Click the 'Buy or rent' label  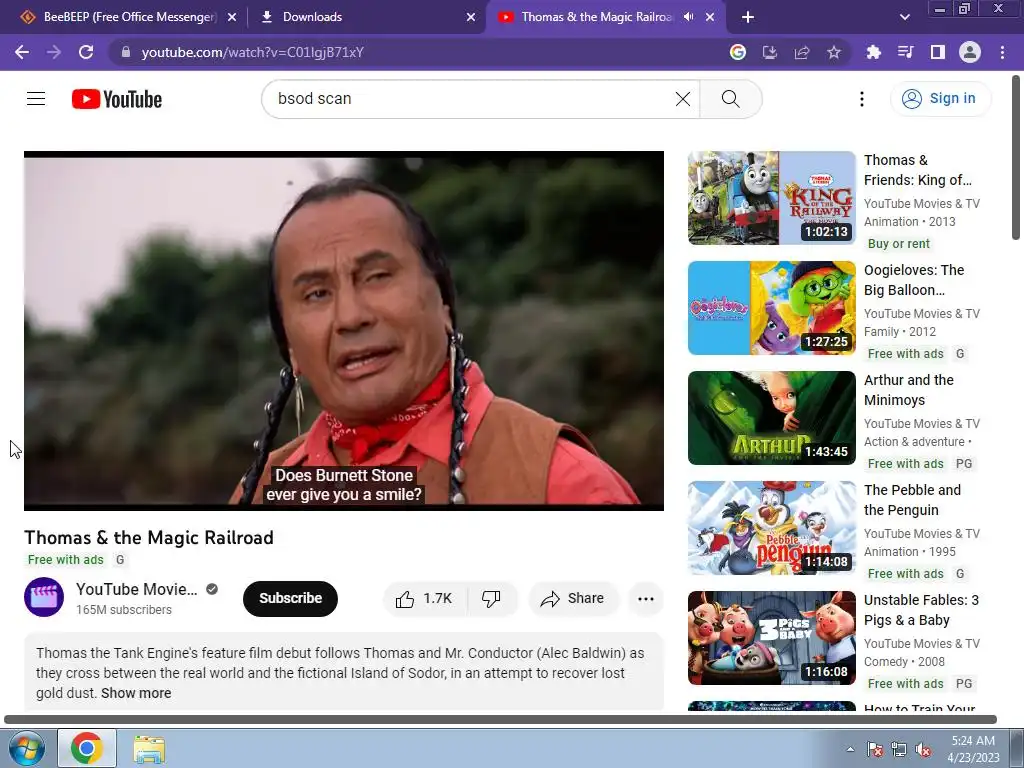coord(899,244)
